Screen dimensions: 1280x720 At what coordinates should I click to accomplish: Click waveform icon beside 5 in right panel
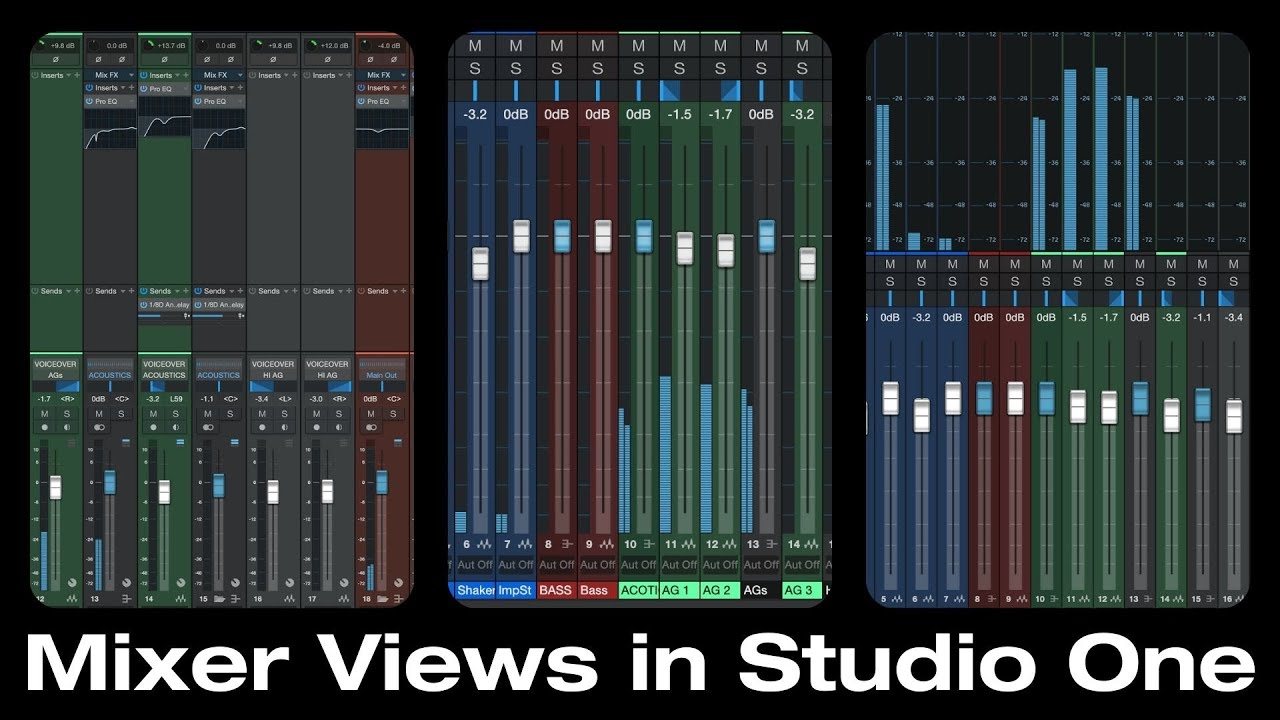coord(897,598)
